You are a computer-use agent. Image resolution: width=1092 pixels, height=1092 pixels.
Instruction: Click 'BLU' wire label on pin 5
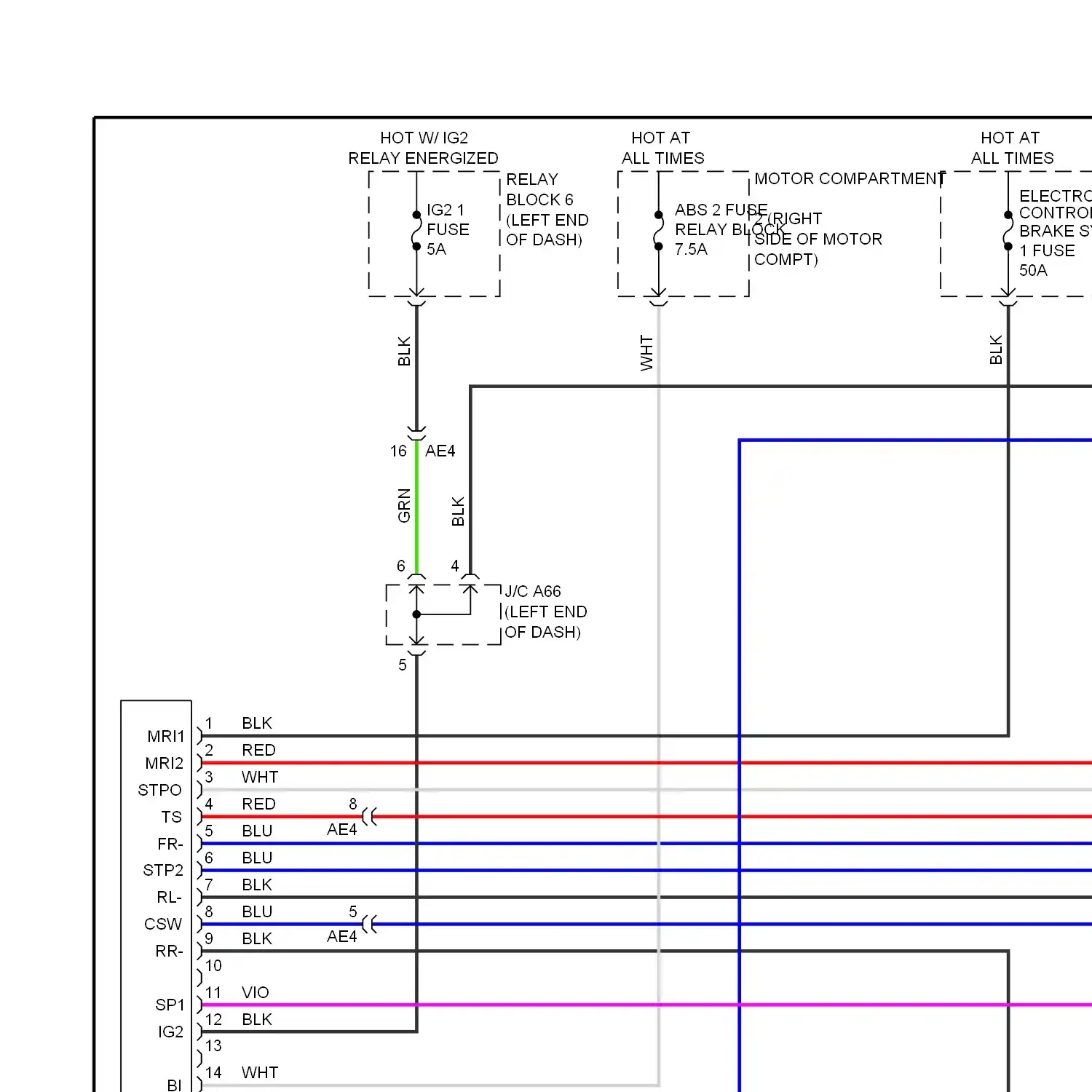[257, 831]
